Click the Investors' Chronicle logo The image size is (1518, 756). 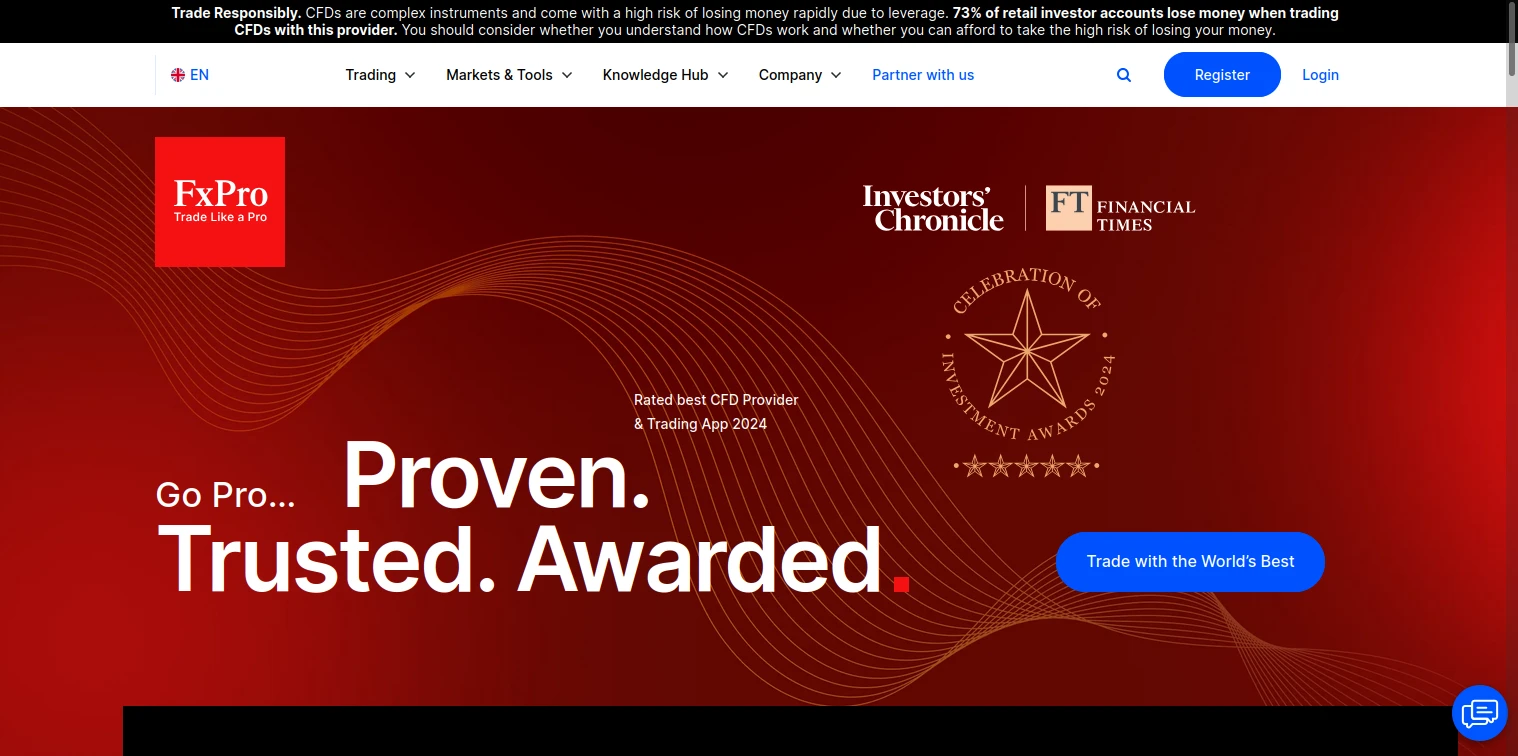tap(933, 208)
